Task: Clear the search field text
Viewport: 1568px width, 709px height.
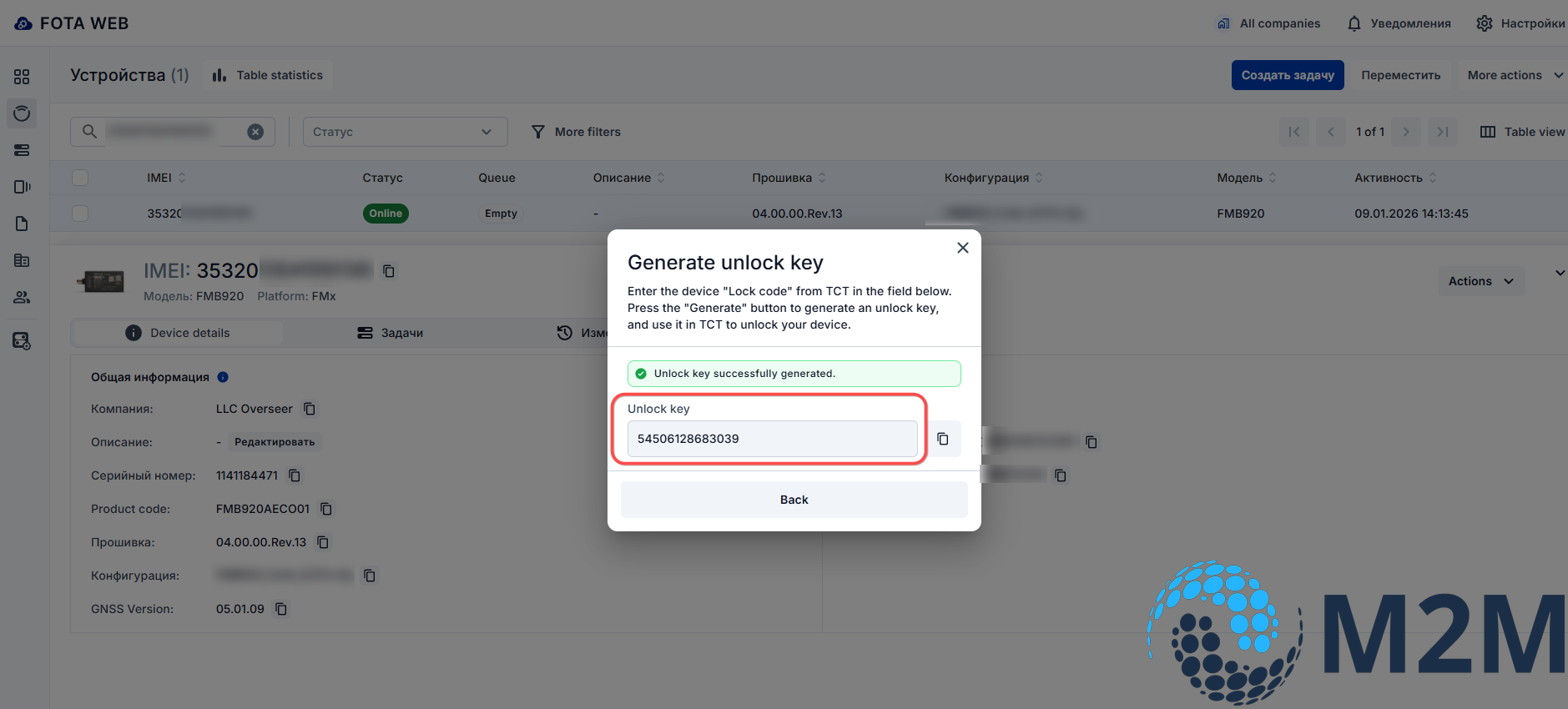Action: (255, 132)
